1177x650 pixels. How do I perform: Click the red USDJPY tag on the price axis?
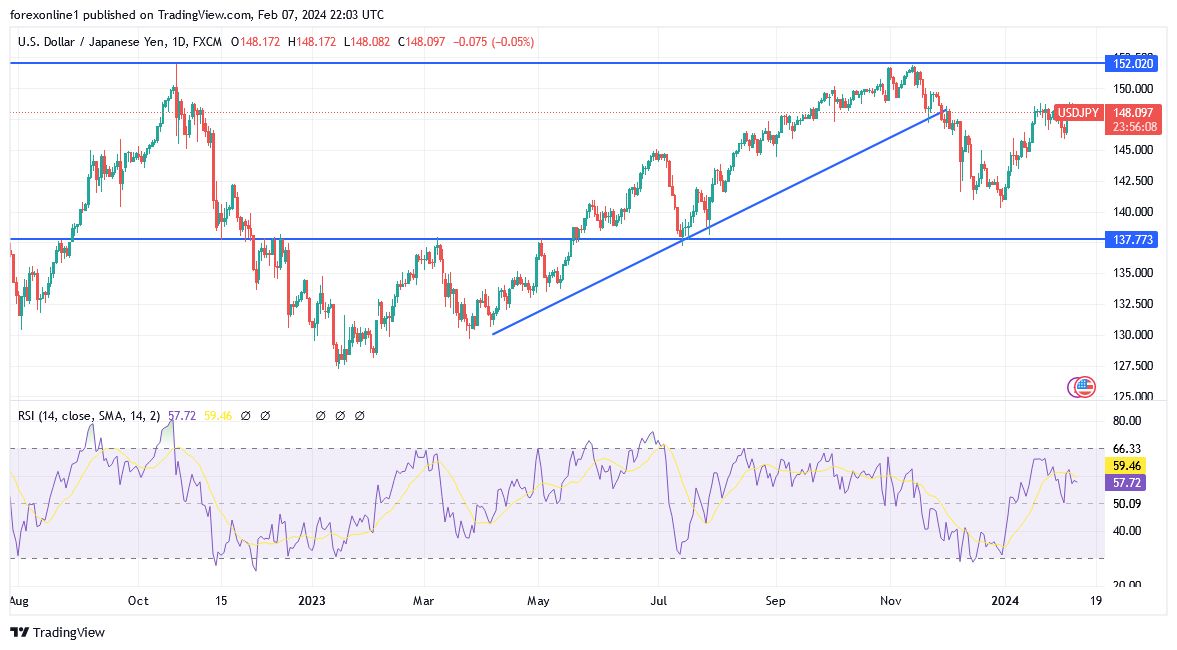point(1078,113)
